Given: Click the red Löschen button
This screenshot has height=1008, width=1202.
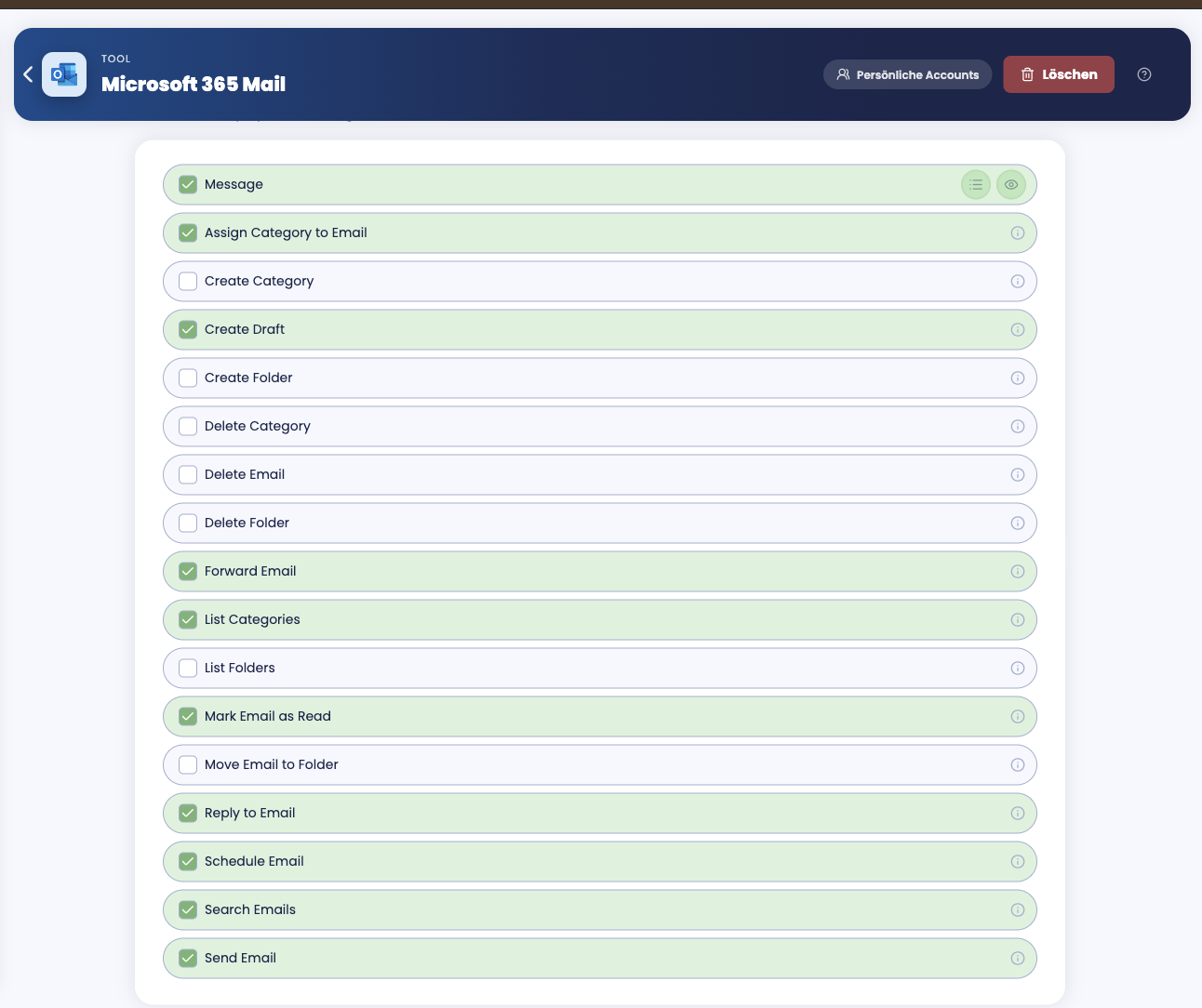Looking at the screenshot, I should (x=1059, y=74).
